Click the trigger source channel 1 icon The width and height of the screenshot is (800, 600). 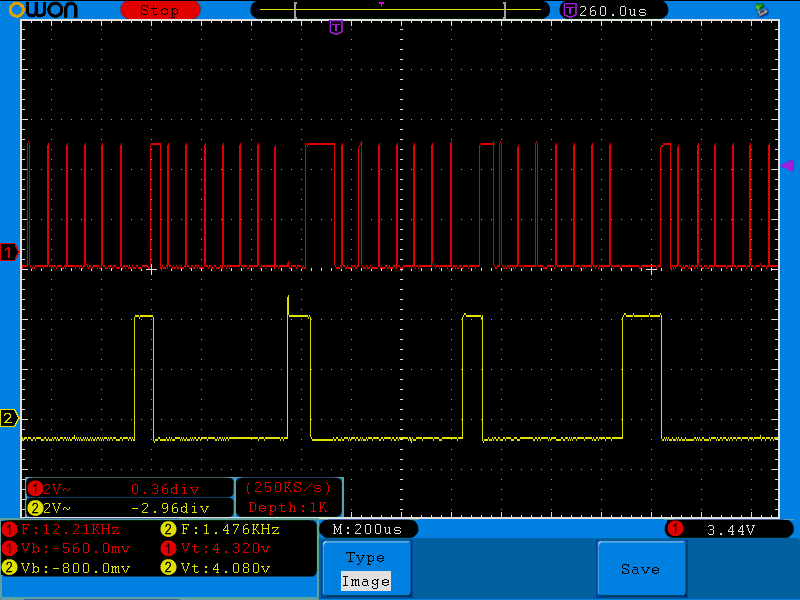[x=675, y=529]
